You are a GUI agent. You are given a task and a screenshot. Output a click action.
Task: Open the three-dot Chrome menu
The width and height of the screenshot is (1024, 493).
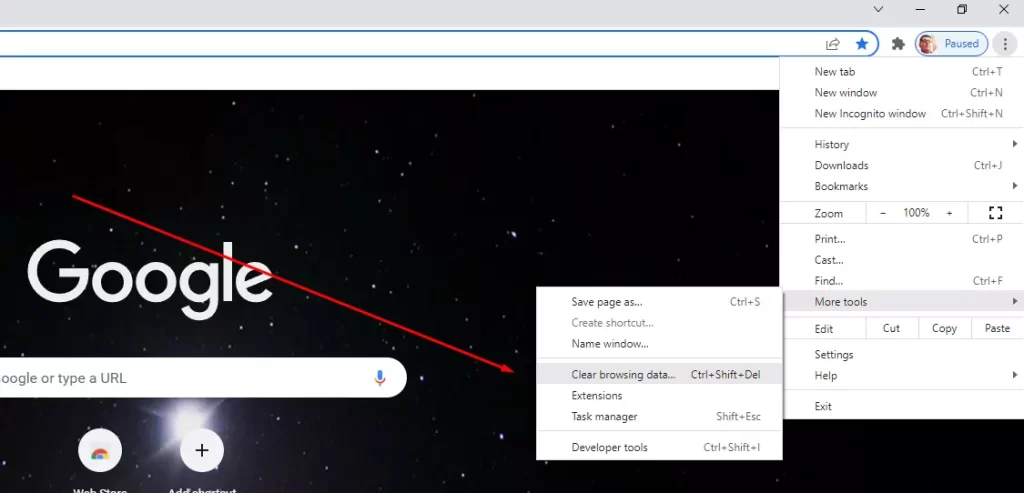(1004, 44)
